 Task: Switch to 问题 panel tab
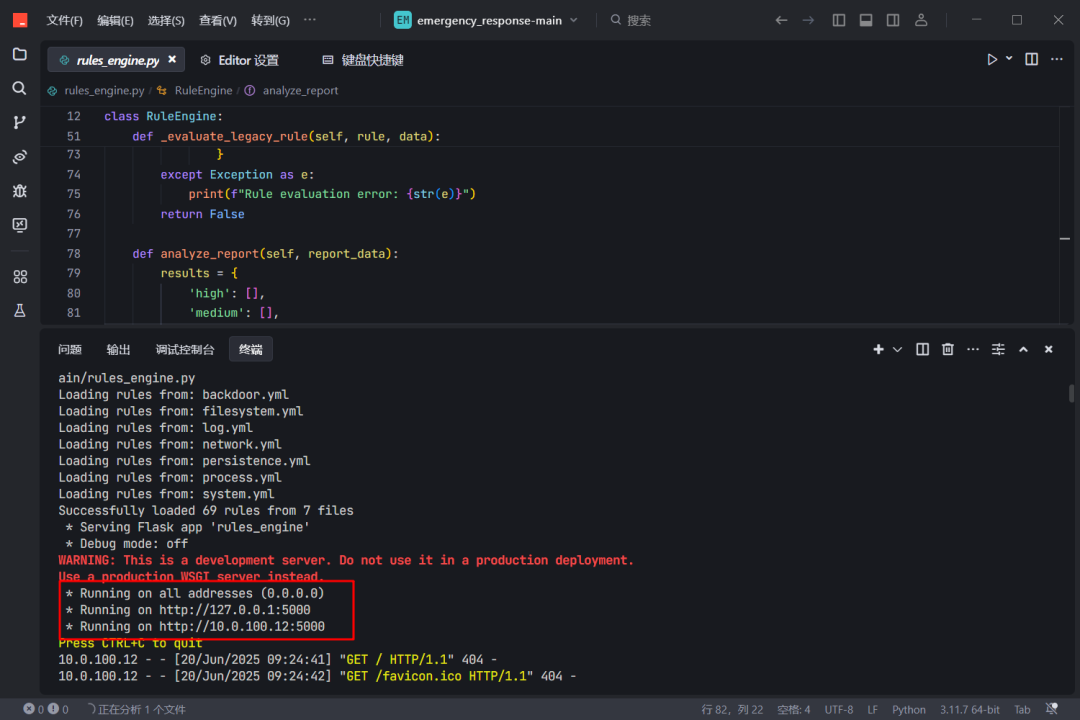[x=70, y=350]
